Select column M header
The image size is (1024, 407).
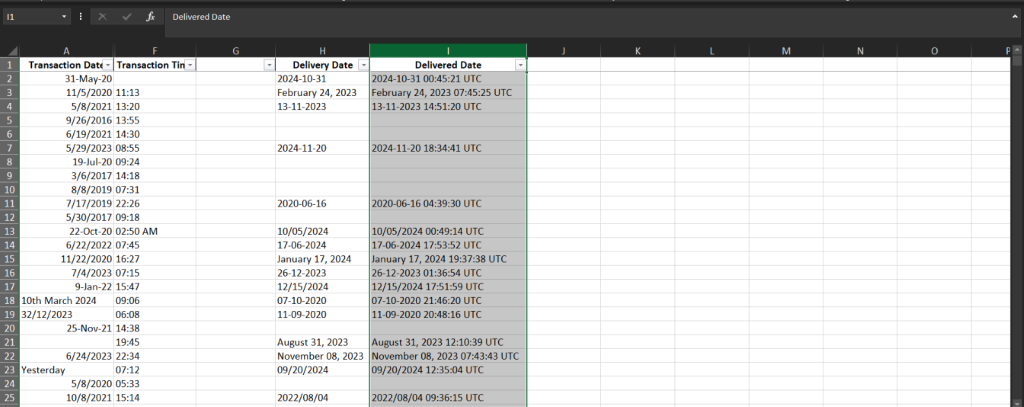pyautogui.click(x=786, y=51)
